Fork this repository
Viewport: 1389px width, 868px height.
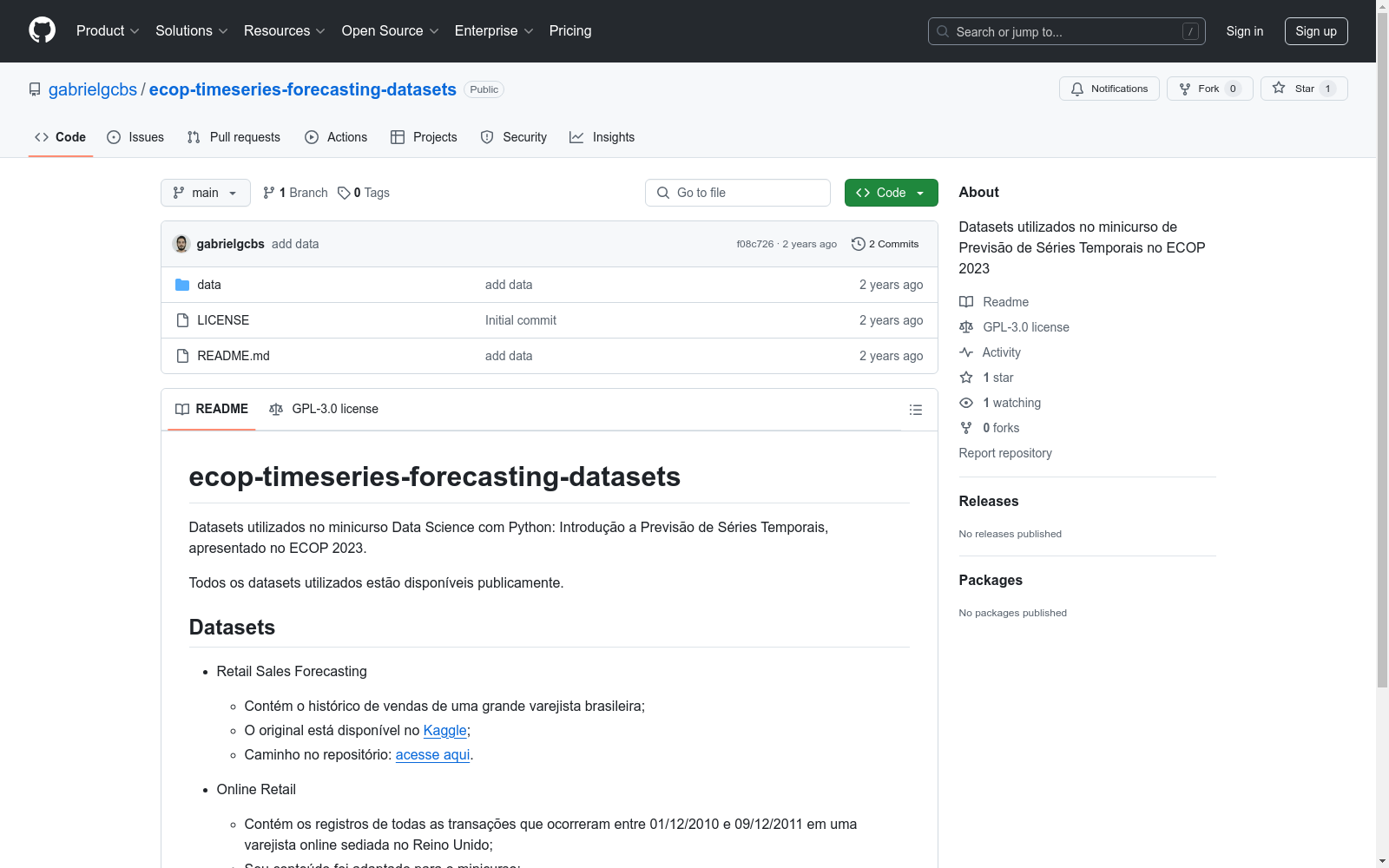[1210, 89]
